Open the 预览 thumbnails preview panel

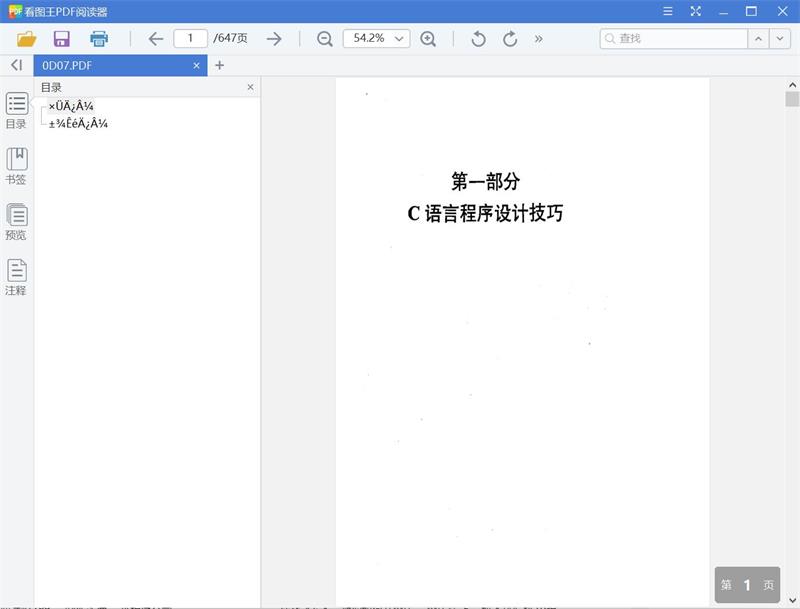(x=16, y=221)
